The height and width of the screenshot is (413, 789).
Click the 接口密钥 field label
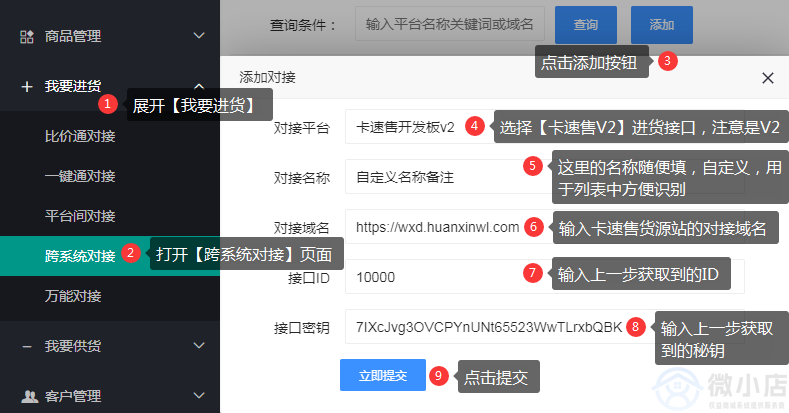pyautogui.click(x=301, y=328)
